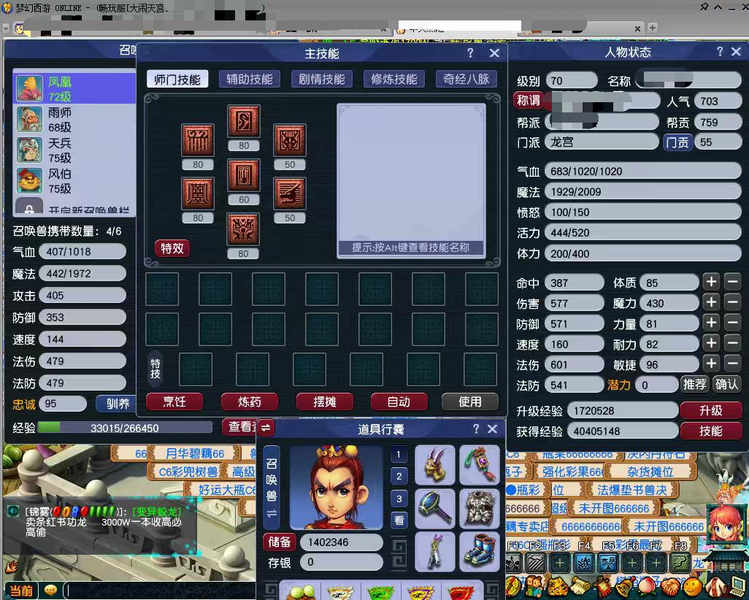Open the 奇经八脉 tab
Screen dimensions: 749x600
pyautogui.click(x=467, y=79)
